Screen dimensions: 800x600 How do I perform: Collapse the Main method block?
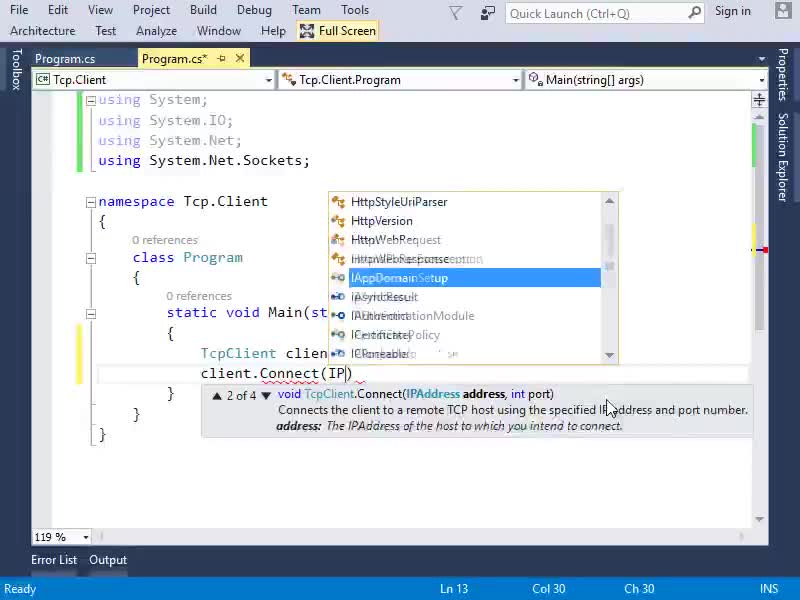tap(91, 314)
